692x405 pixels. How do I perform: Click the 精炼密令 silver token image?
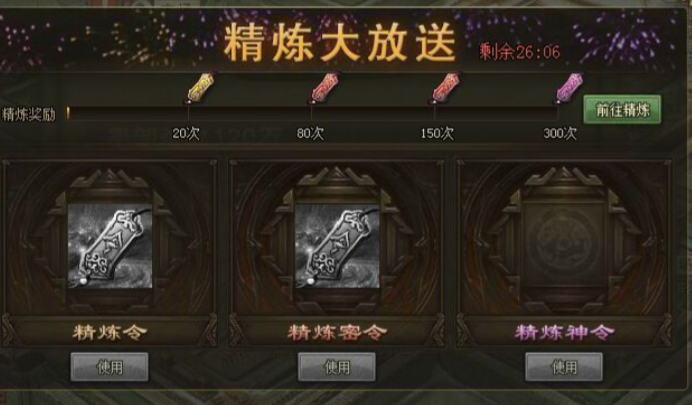337,246
